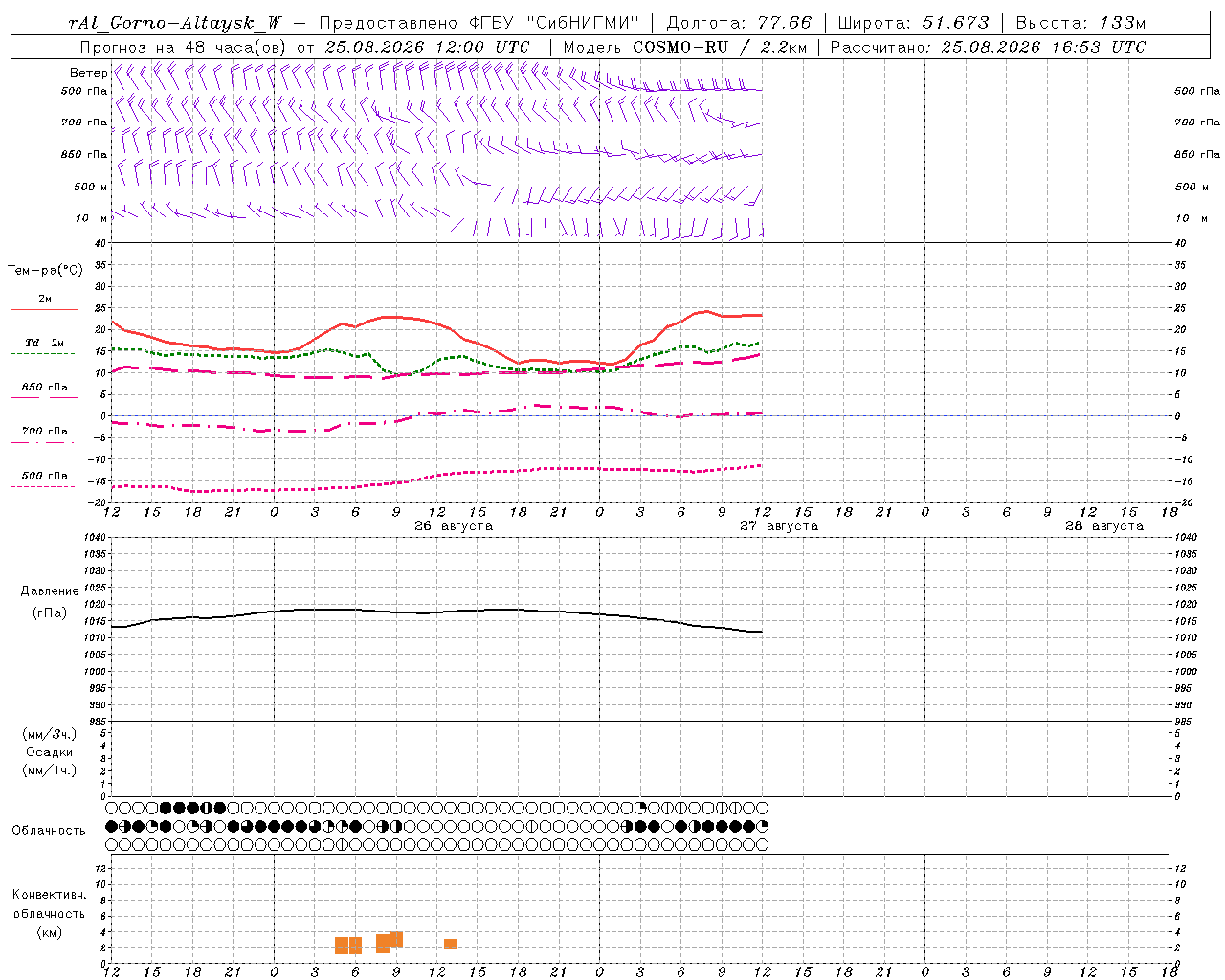Click the rAl_Gorno-Altaysk_W station title
This screenshot has width=1225, height=980.
(175, 23)
